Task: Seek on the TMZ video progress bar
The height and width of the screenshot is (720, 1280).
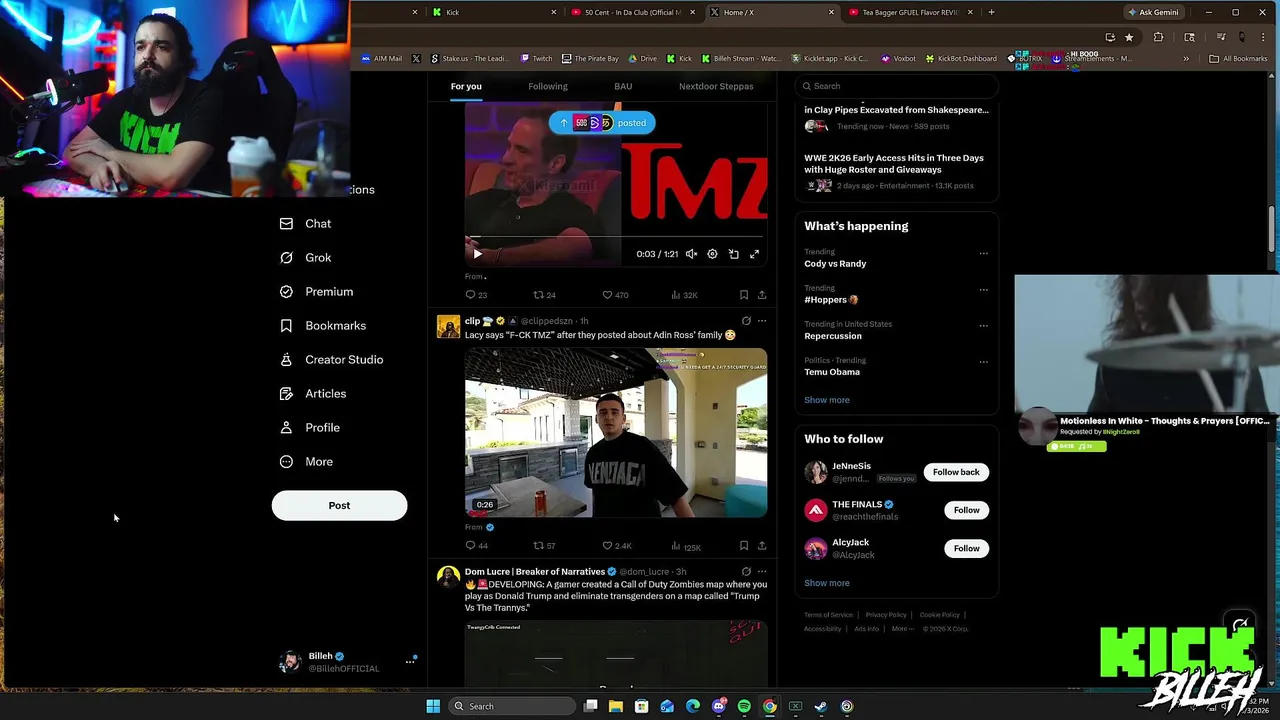Action: click(x=616, y=238)
